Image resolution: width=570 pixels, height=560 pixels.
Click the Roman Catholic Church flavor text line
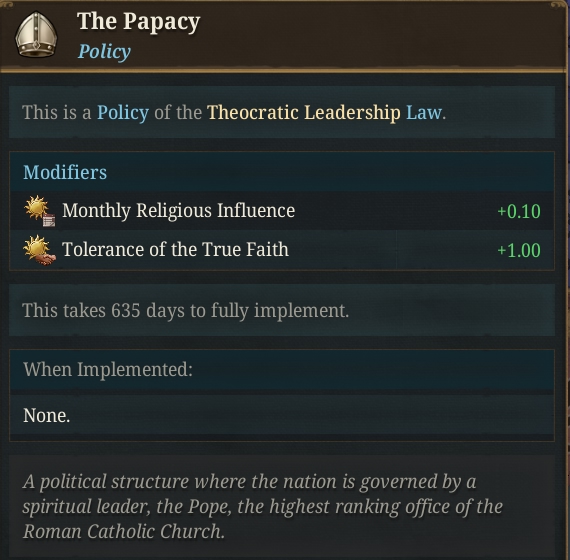pyautogui.click(x=124, y=531)
